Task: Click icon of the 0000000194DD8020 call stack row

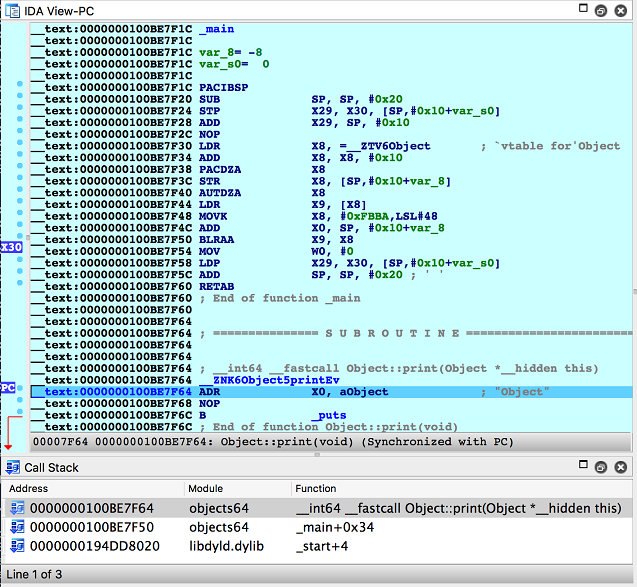Action: (x=17, y=546)
